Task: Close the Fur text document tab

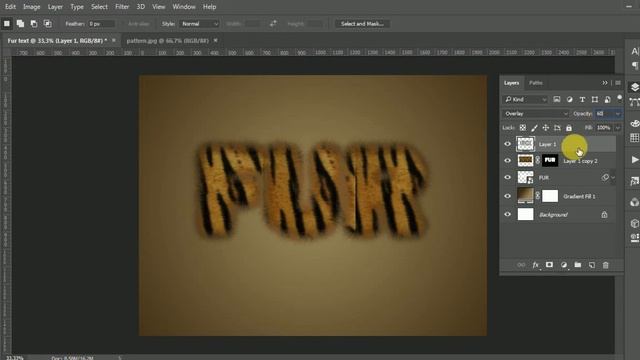Action: pos(113,40)
